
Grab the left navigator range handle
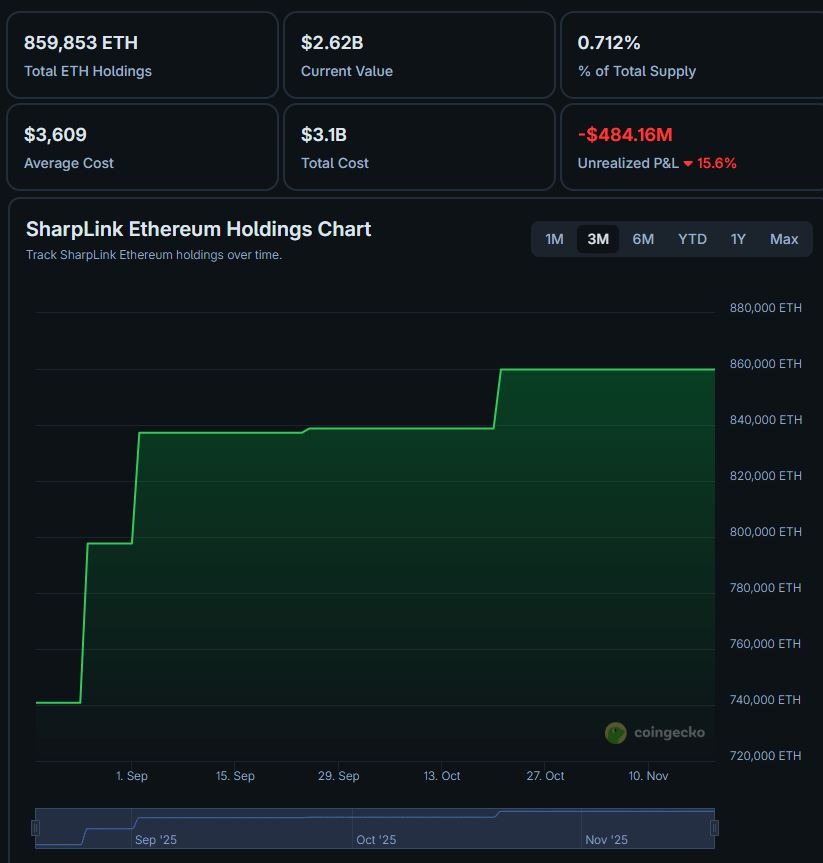[36, 828]
